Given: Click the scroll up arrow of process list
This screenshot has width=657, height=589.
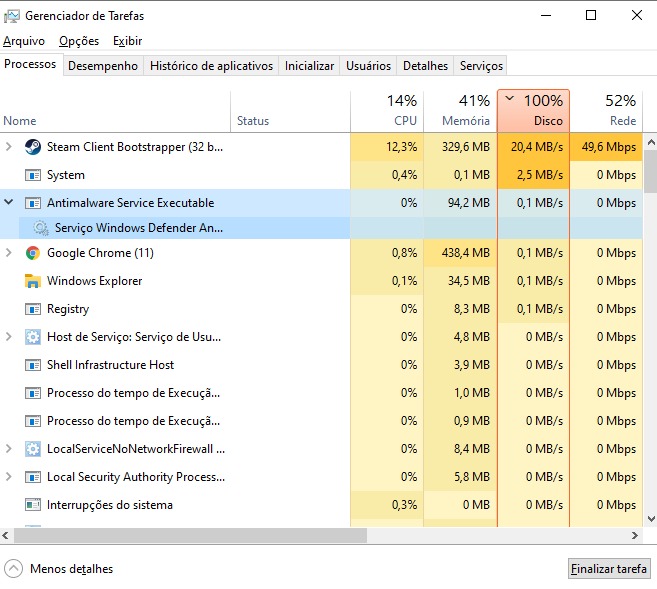Looking at the screenshot, I should coord(651,142).
